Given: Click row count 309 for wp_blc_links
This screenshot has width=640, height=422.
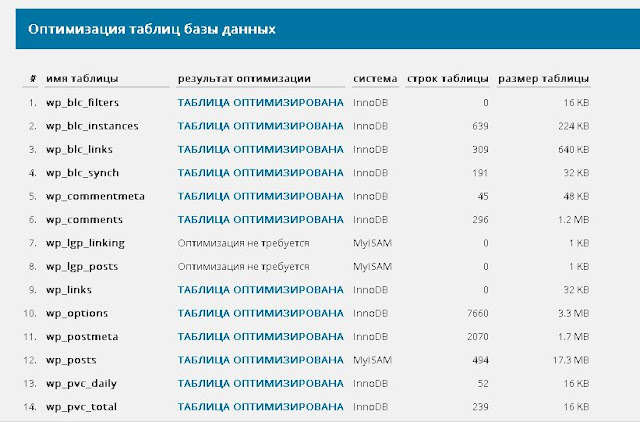Looking at the screenshot, I should [x=480, y=149].
